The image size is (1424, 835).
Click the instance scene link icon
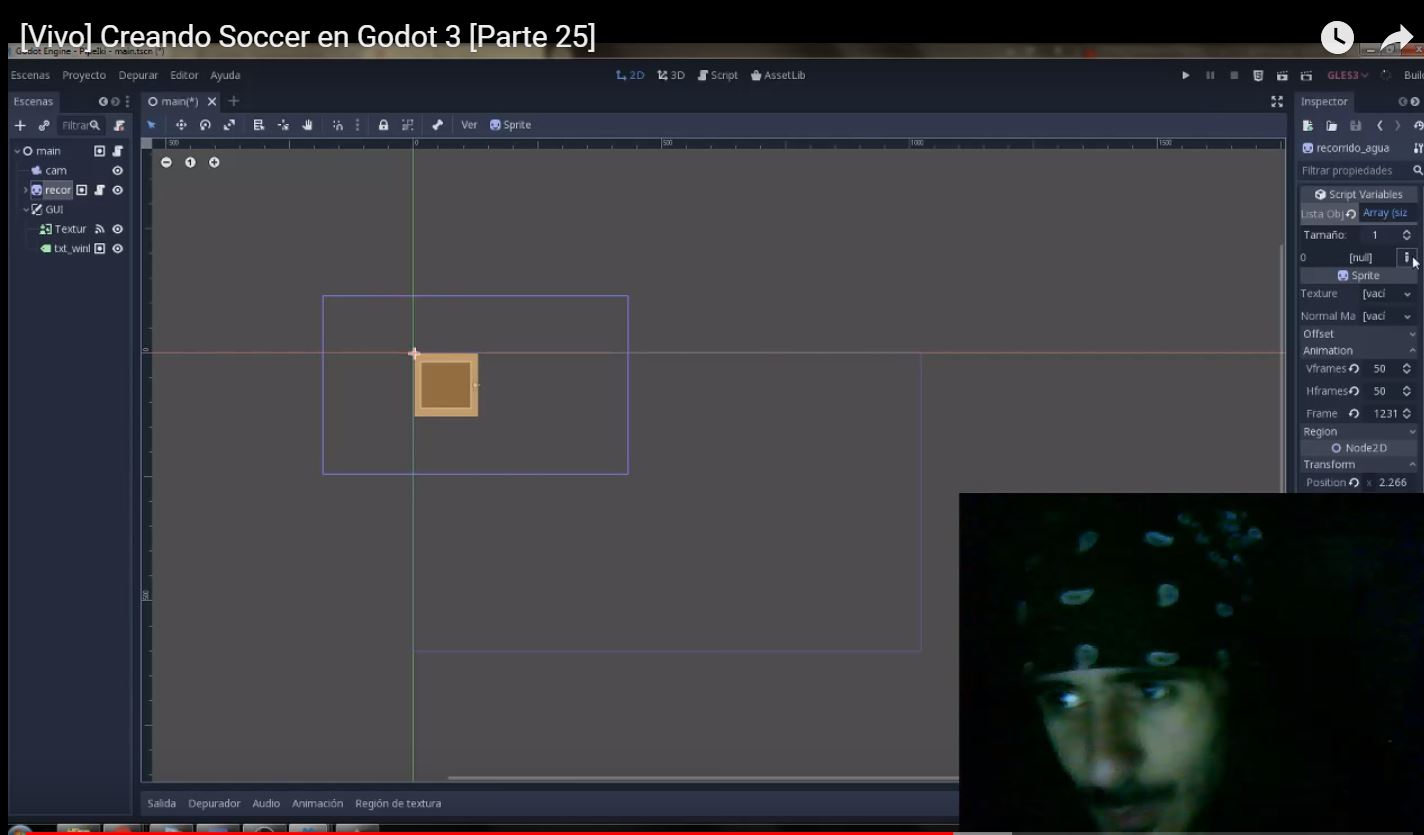point(42,125)
